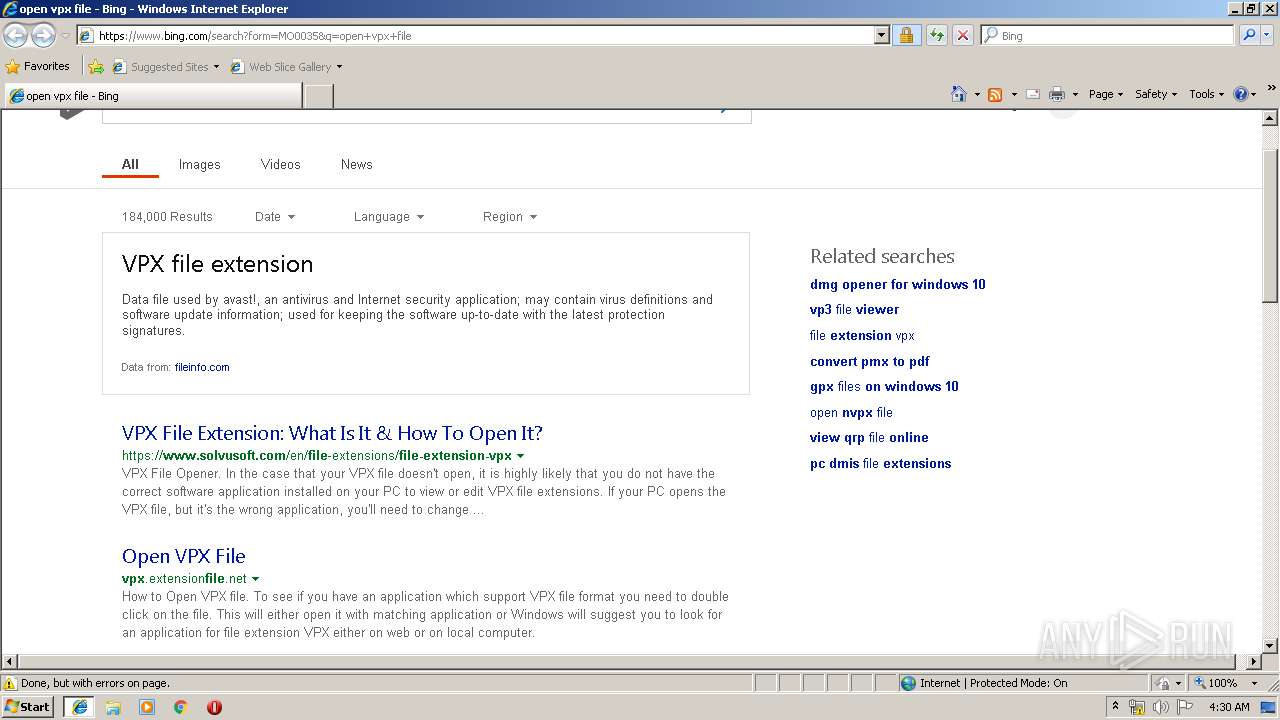The height and width of the screenshot is (720, 1280).
Task: Launch Opera from the taskbar
Action: (214, 707)
